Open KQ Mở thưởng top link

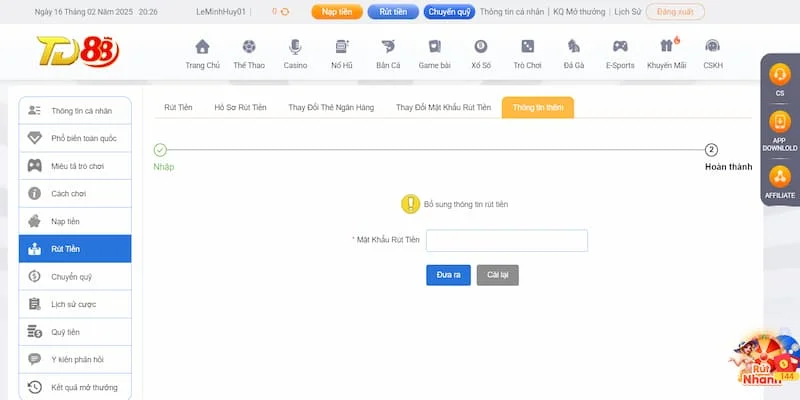(x=579, y=12)
